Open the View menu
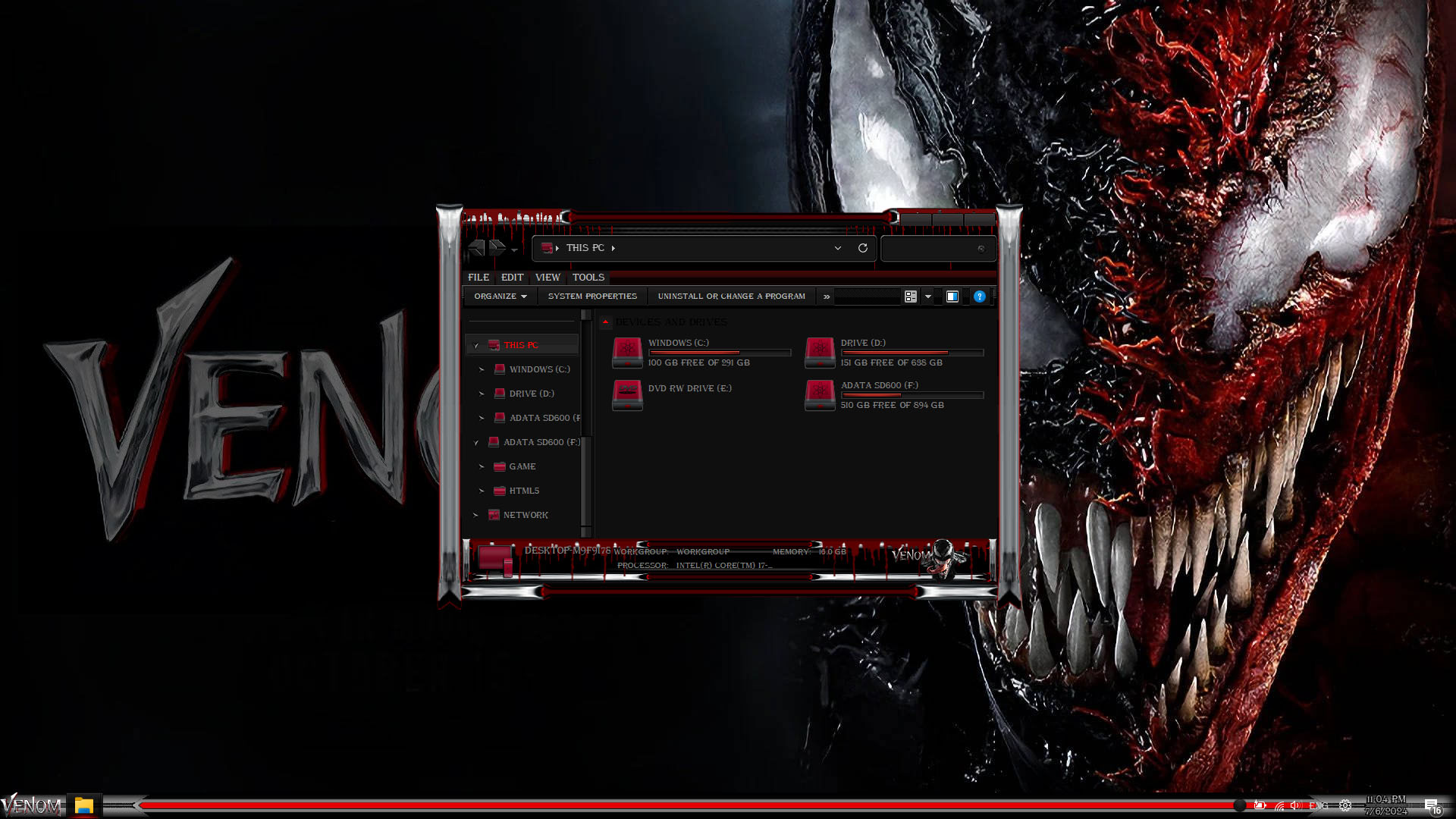1456x819 pixels. [x=547, y=278]
